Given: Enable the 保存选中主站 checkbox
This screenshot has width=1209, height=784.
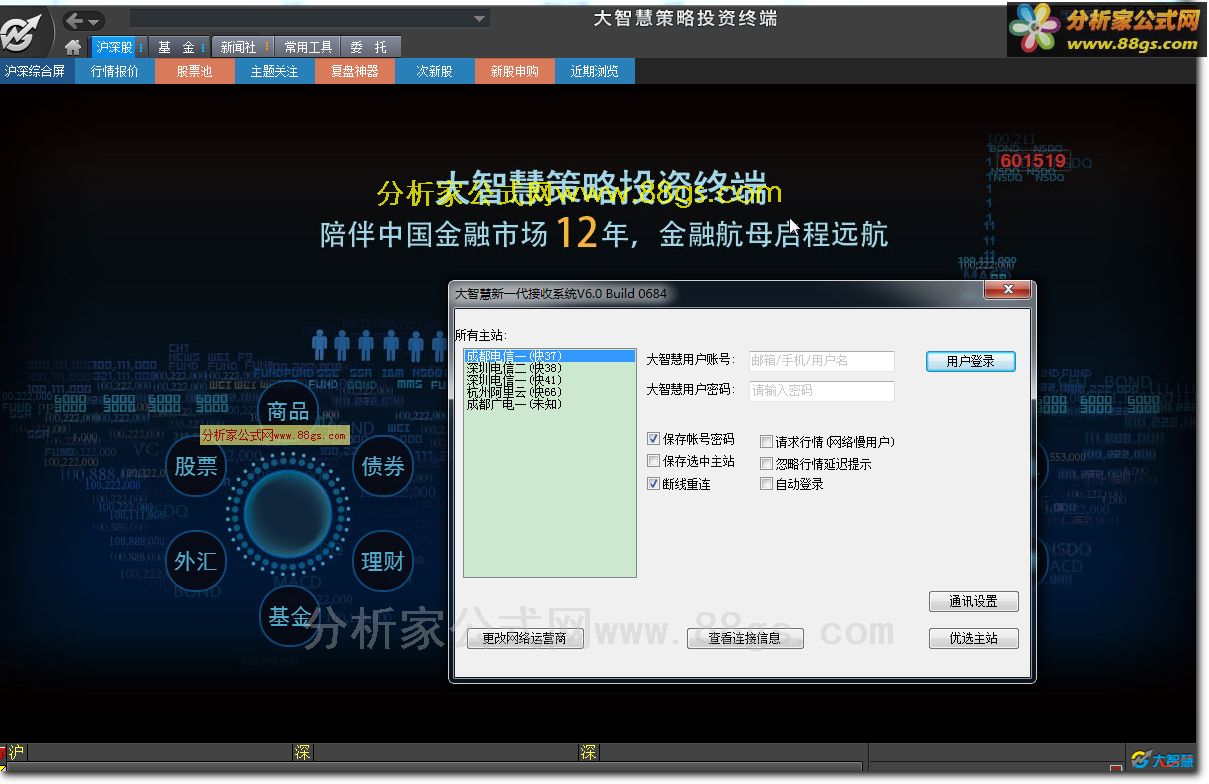Looking at the screenshot, I should 653,461.
